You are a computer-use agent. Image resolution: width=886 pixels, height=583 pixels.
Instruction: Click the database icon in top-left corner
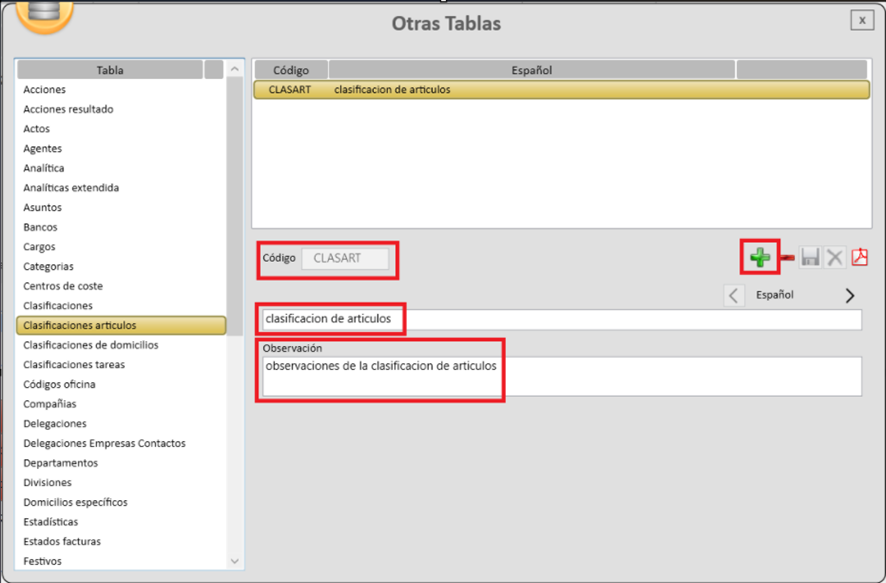[38, 14]
